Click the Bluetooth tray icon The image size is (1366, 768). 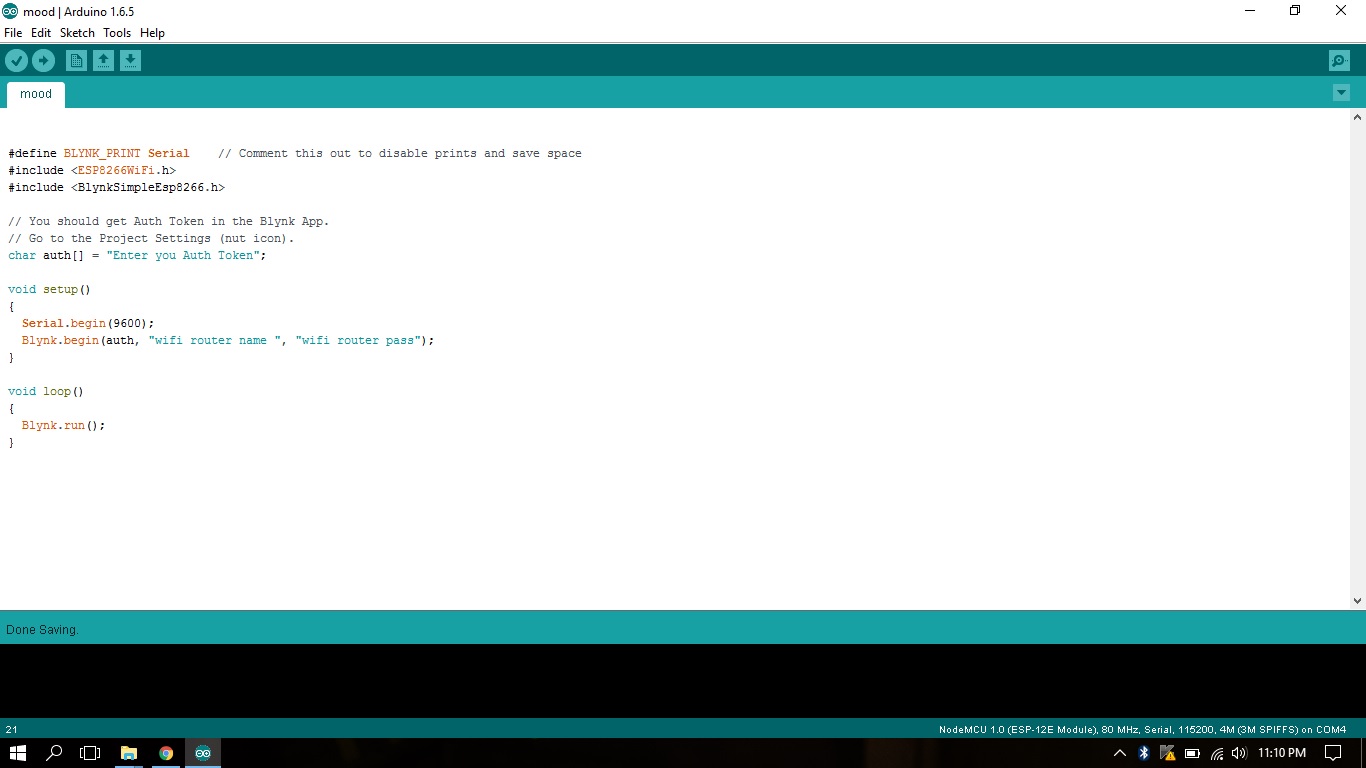click(1144, 753)
